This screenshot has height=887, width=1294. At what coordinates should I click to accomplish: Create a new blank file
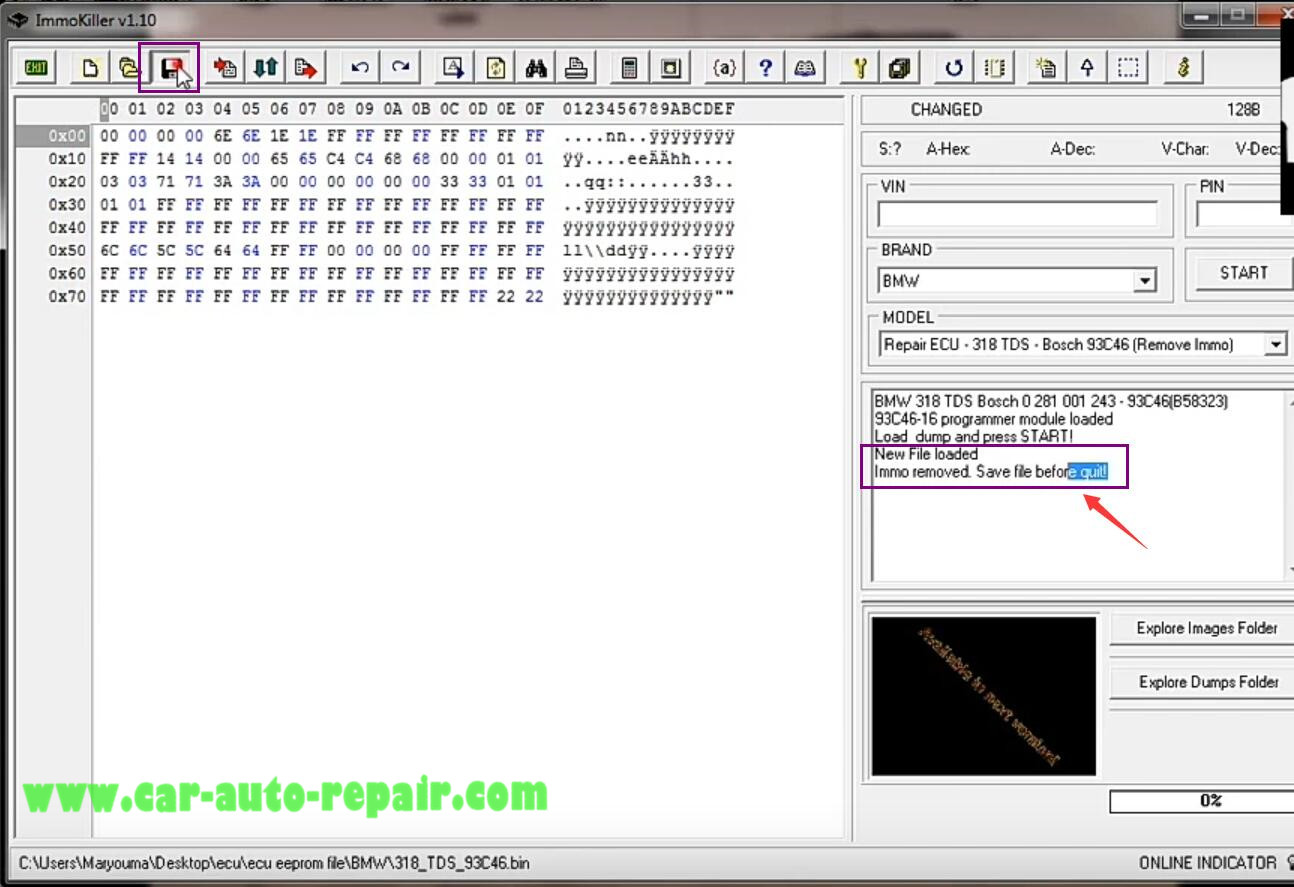point(91,68)
